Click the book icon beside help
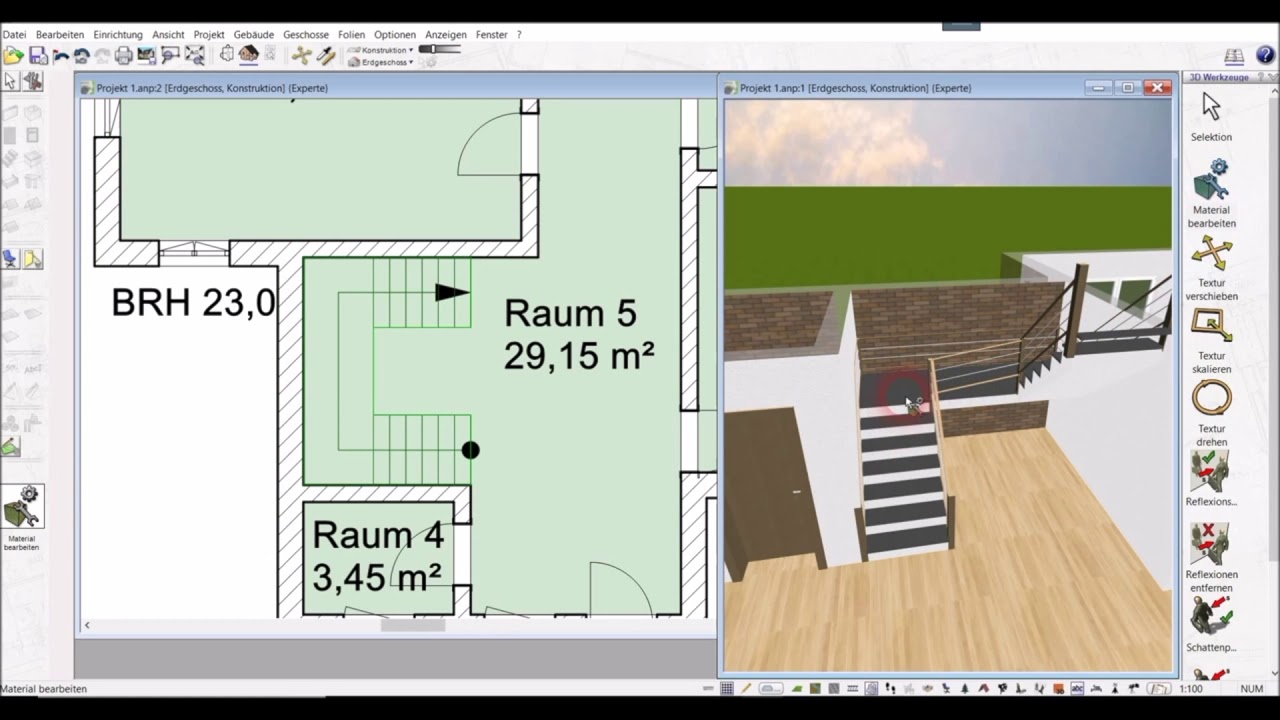Screen dimensions: 1280x720 (x=1234, y=56)
